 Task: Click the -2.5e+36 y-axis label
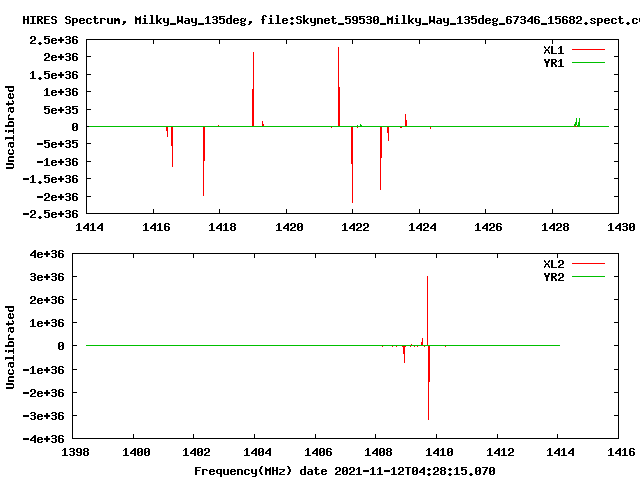[50, 214]
